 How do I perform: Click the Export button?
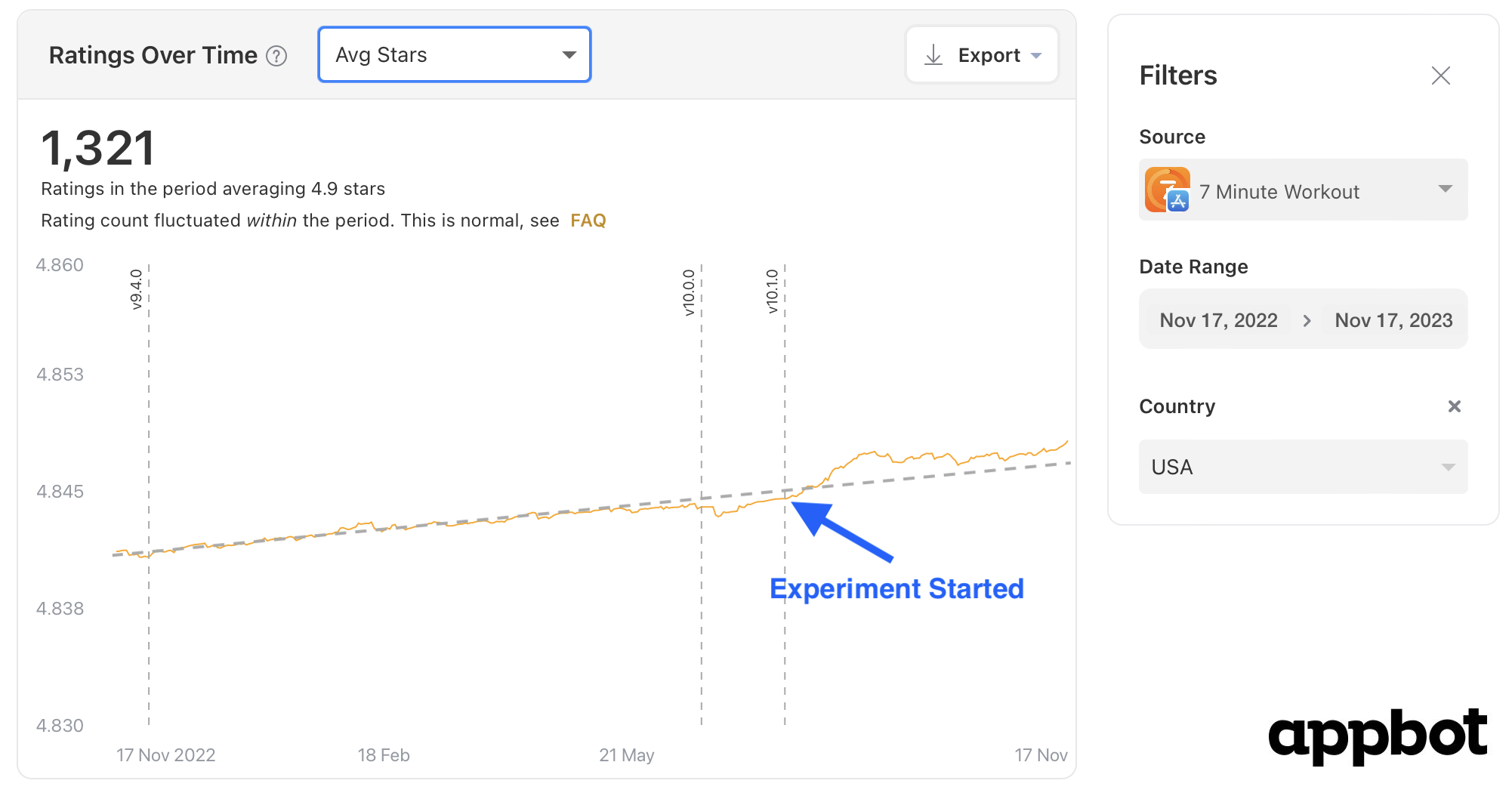click(x=982, y=55)
